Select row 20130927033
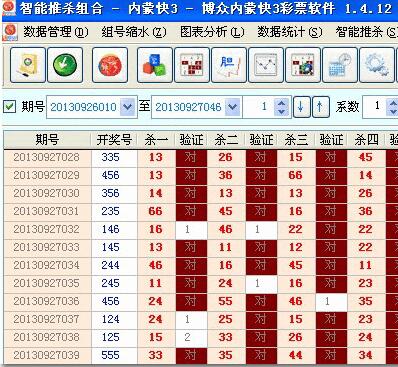The height and width of the screenshot is (367, 398). 201,247
